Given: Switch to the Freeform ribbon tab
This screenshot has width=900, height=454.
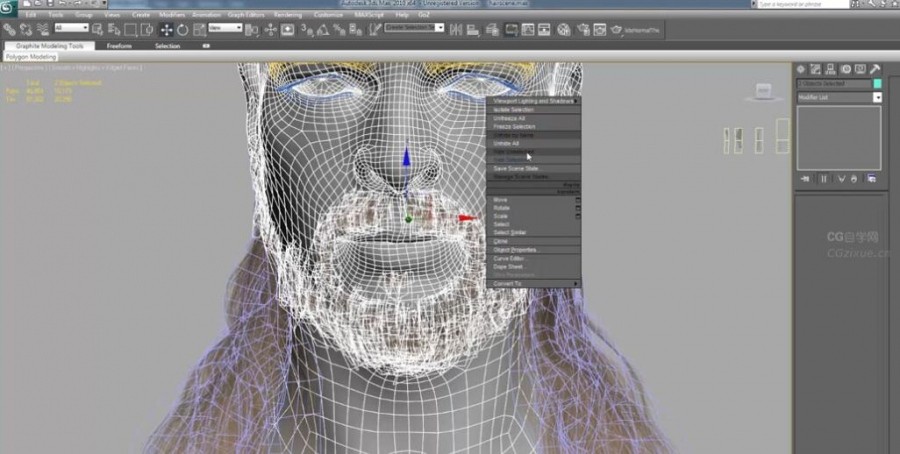Looking at the screenshot, I should tap(119, 46).
